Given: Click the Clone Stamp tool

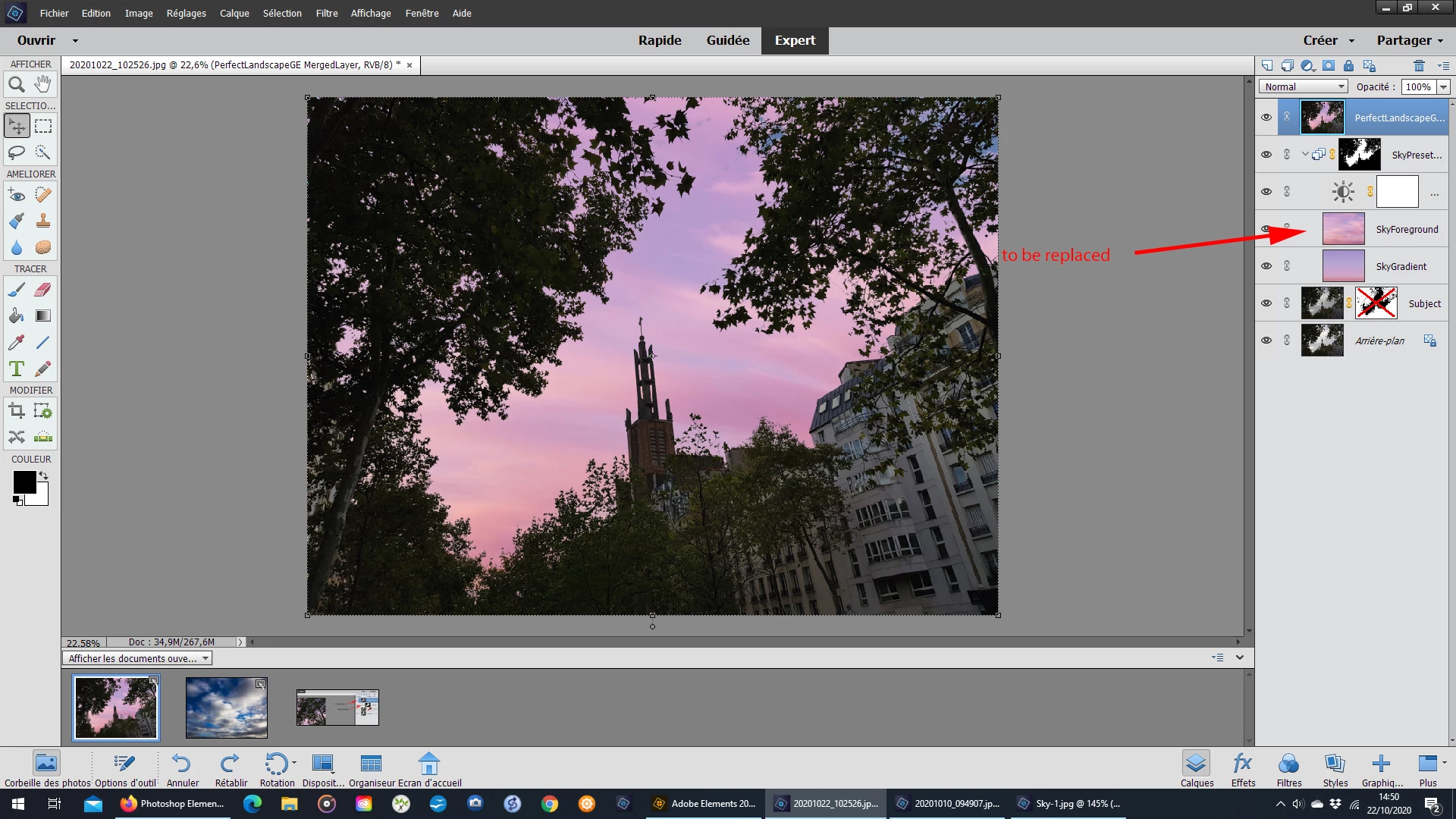Looking at the screenshot, I should click(43, 221).
